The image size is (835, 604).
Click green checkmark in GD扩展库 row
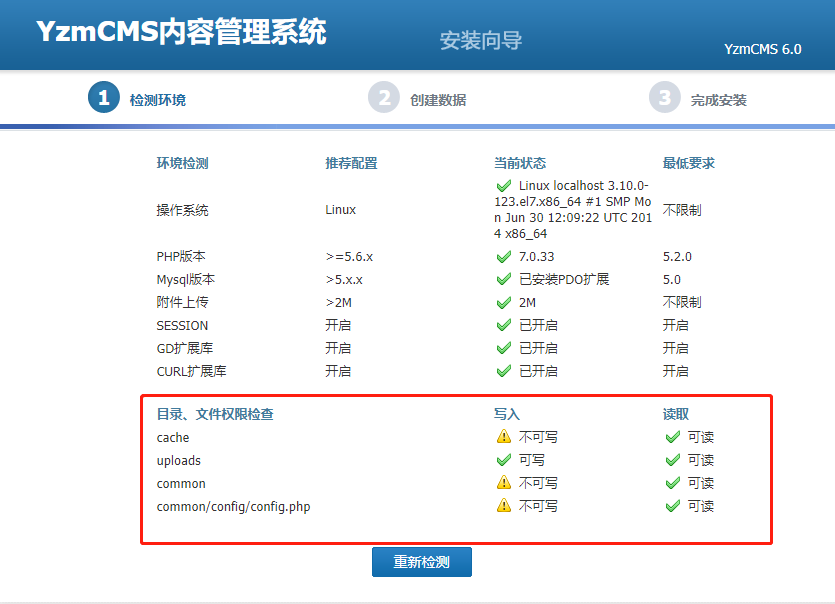tap(504, 348)
